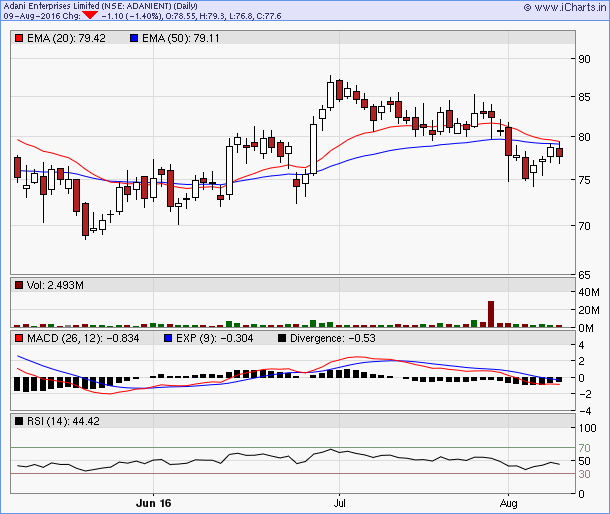The width and height of the screenshot is (610, 514).
Task: Click the price axis label 90
Action: (584, 59)
